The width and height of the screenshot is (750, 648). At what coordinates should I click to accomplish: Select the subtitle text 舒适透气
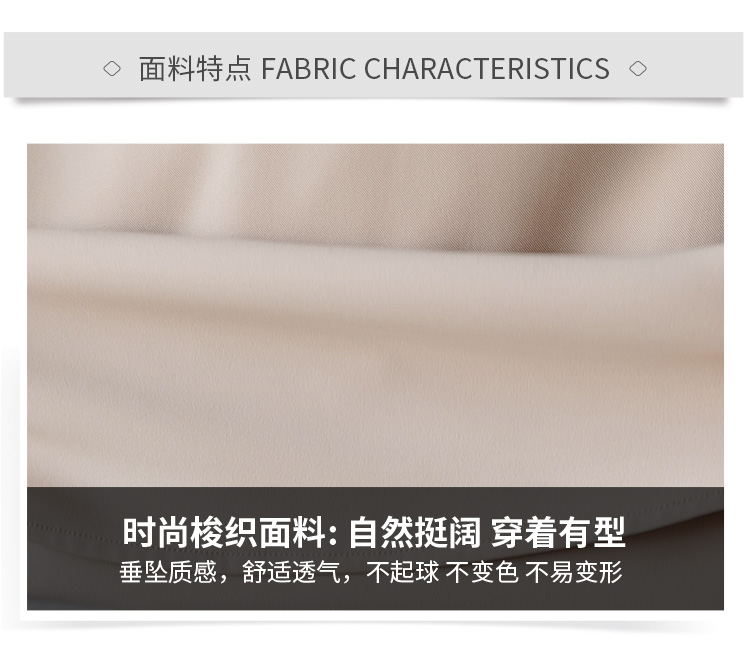point(291,572)
